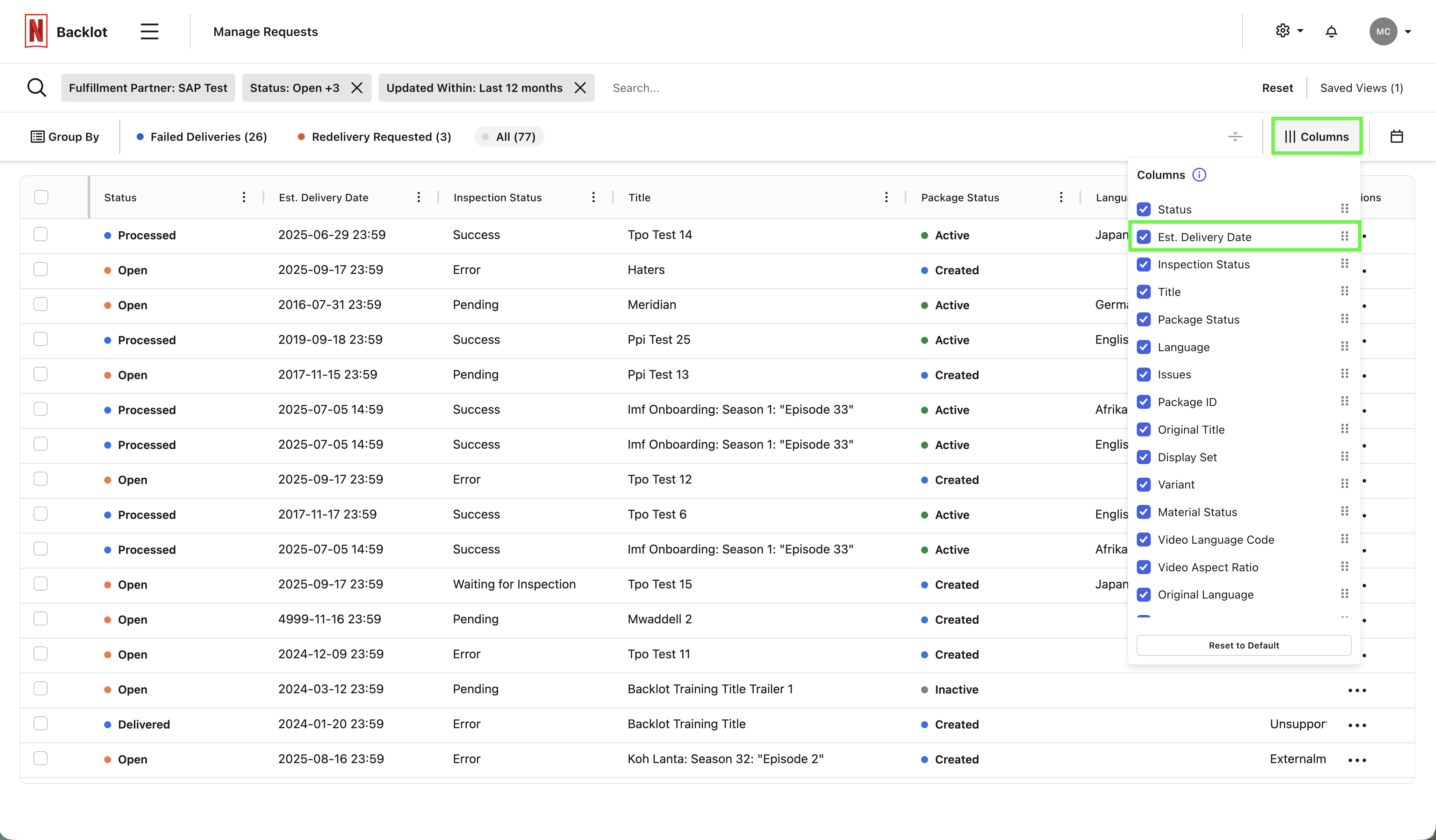Toggle the Video Aspect Ratio column checkbox
Screen dimensions: 1436x840
1144,567
